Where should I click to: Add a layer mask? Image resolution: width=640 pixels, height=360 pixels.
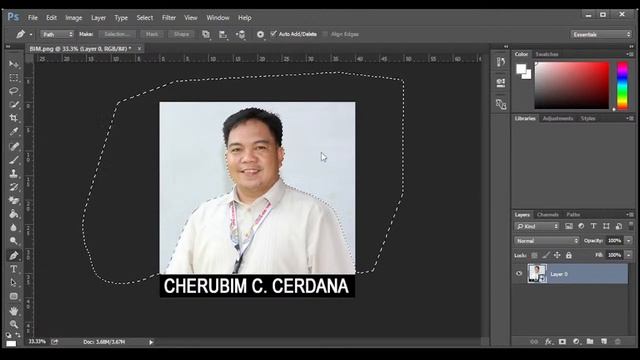(x=562, y=342)
